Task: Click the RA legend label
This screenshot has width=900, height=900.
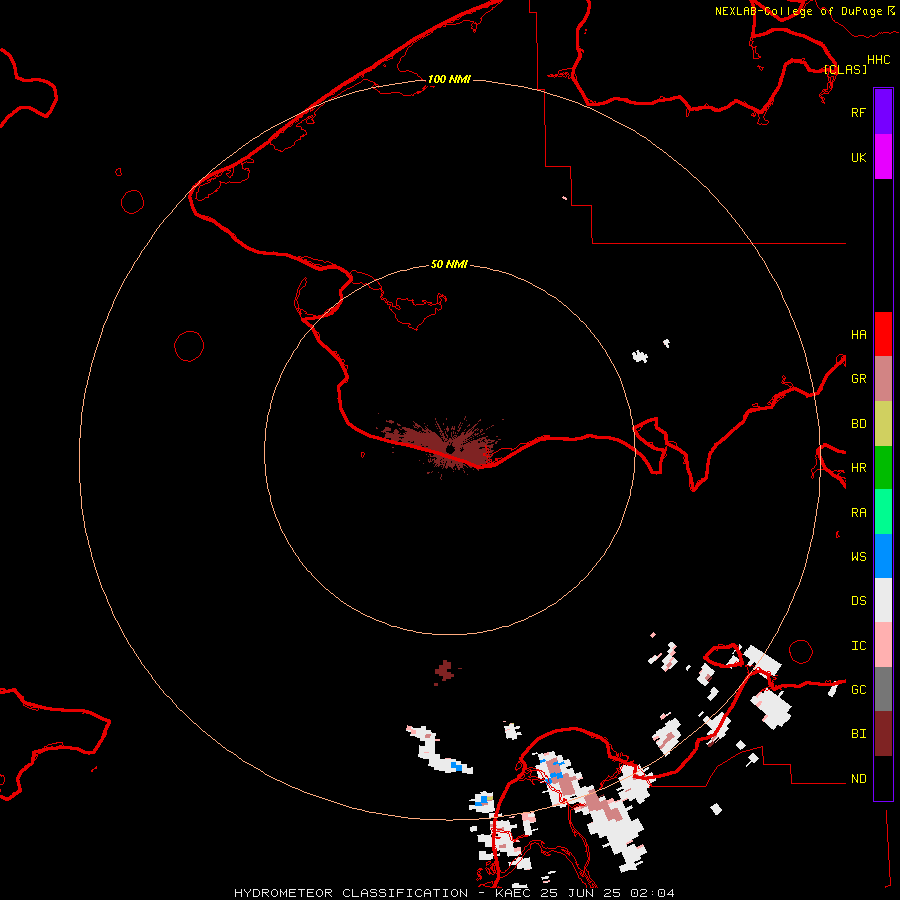Action: tap(858, 513)
